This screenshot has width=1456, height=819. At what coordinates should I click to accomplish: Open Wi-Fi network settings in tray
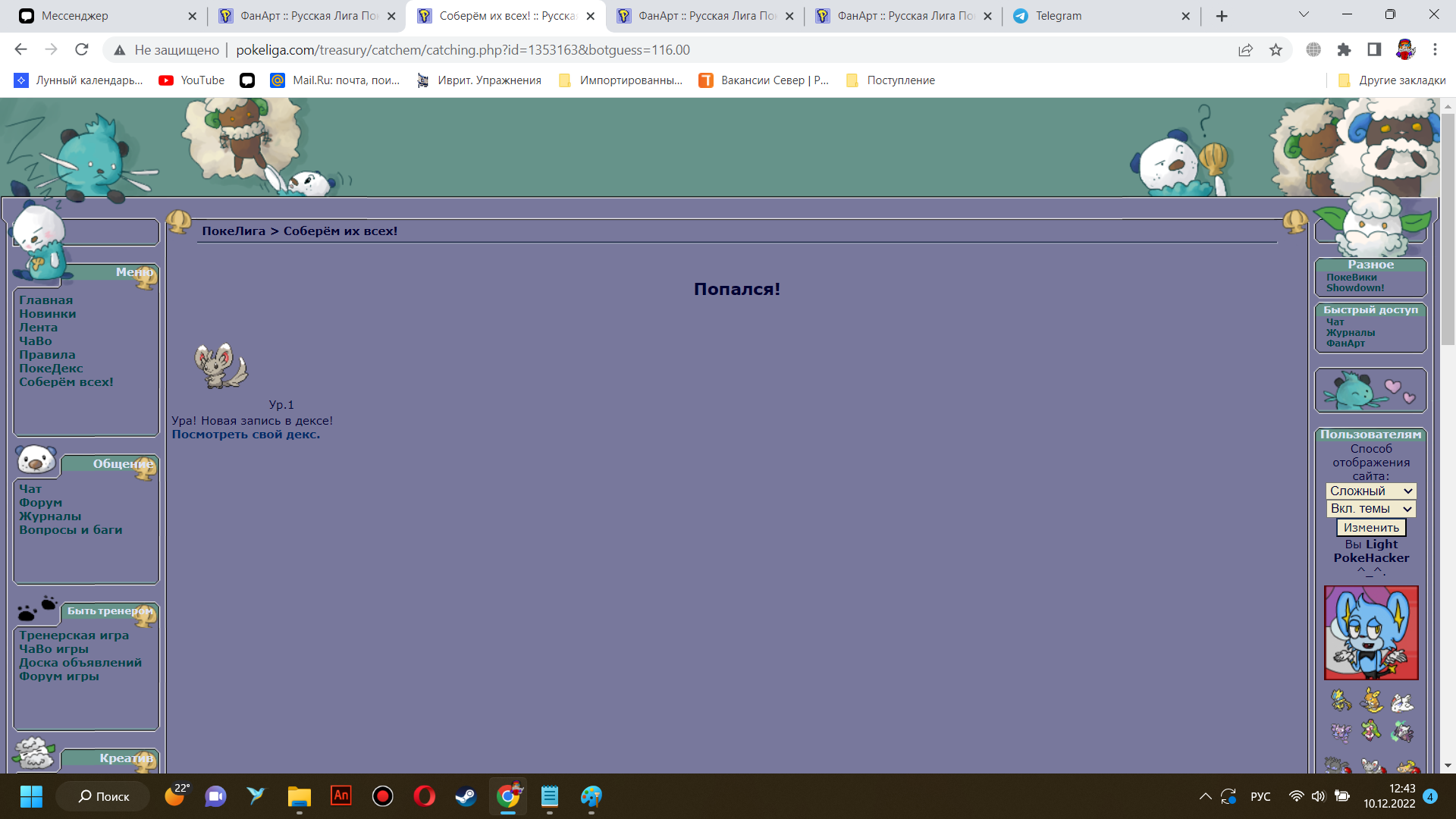click(1297, 796)
